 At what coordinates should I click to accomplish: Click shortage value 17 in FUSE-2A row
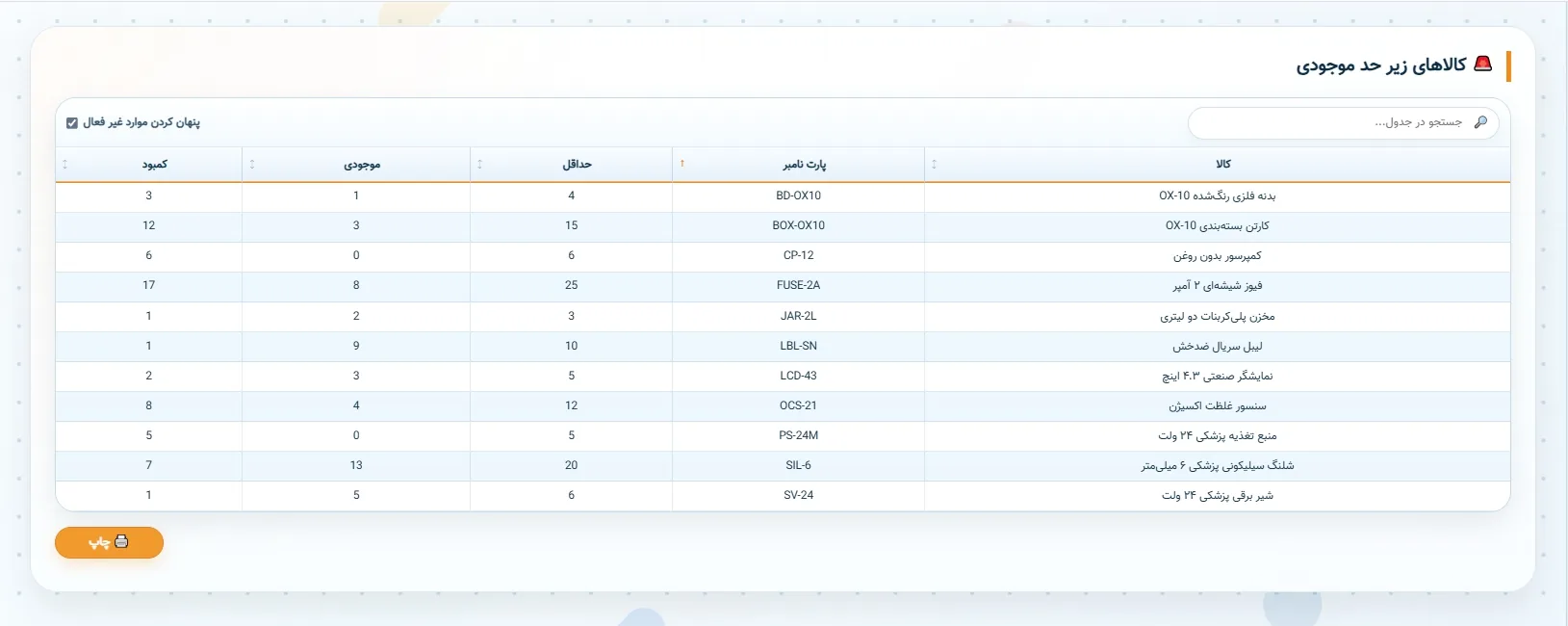click(x=149, y=285)
